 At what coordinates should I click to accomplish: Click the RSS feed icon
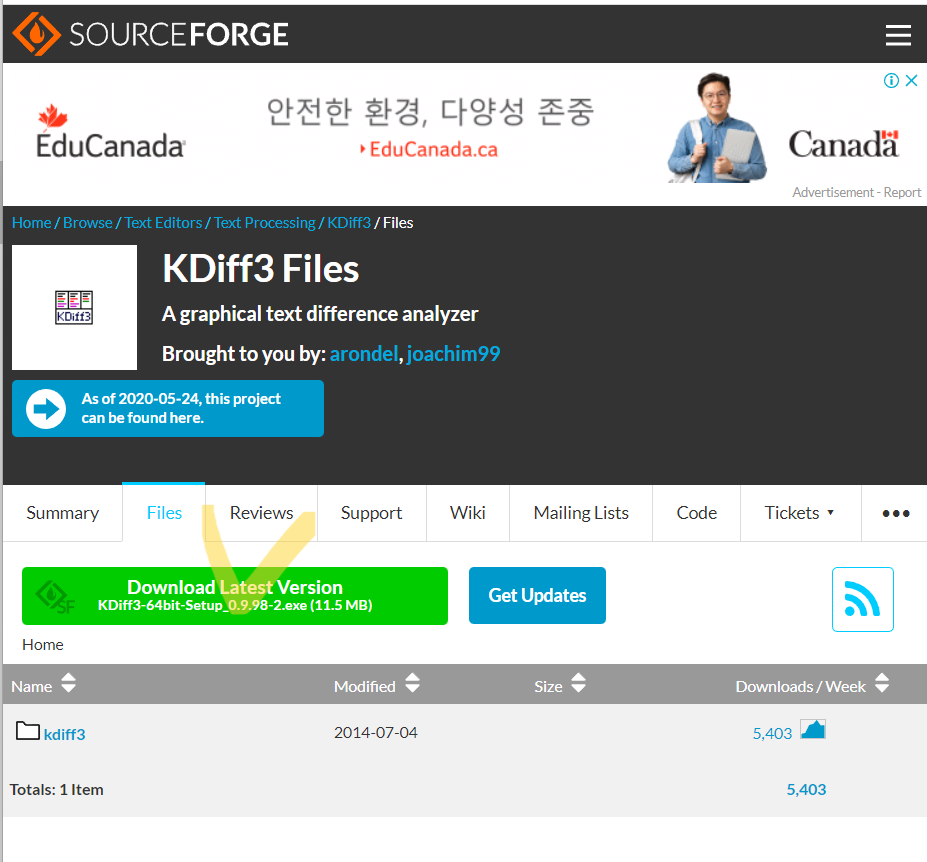point(863,599)
